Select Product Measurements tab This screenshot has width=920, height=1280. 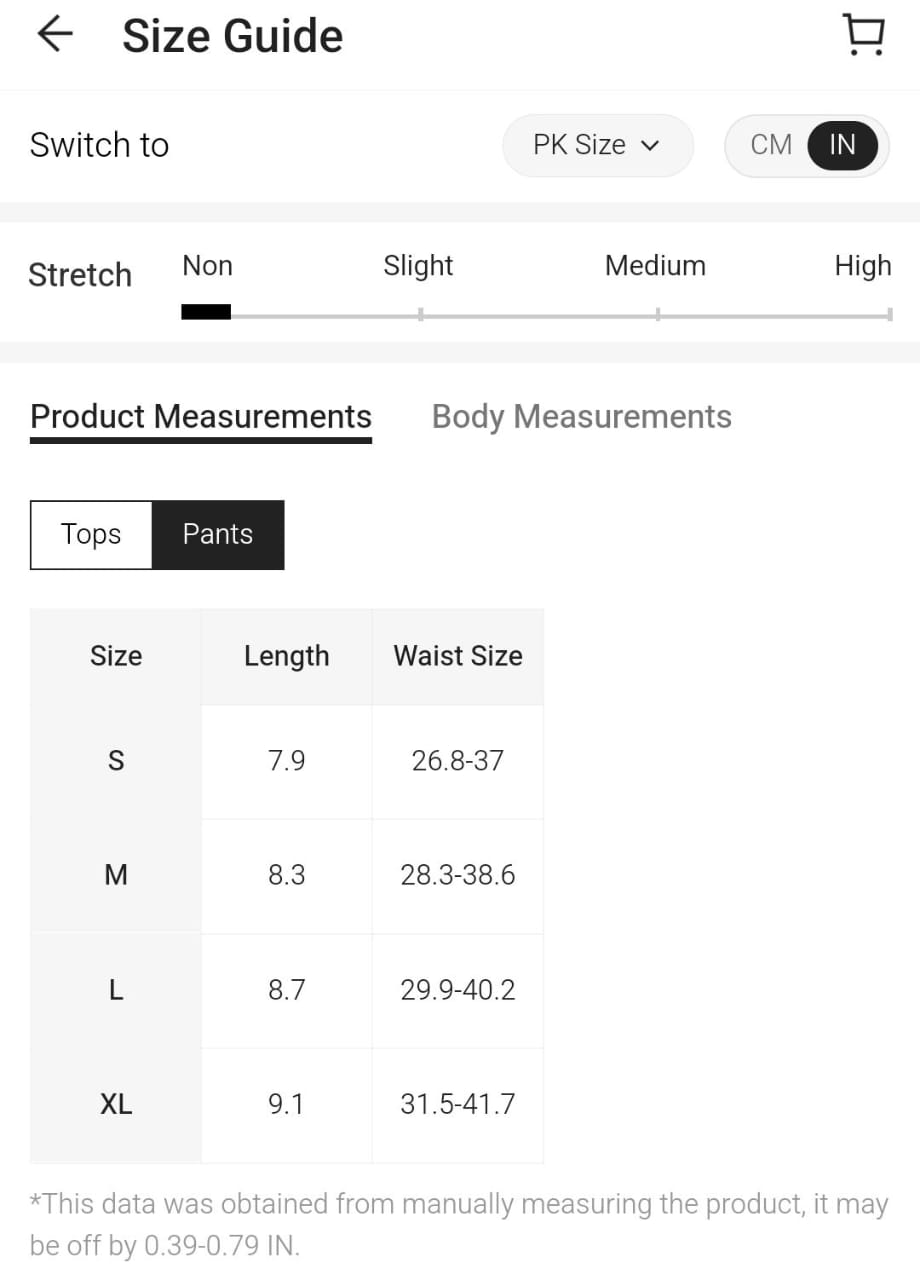point(201,417)
